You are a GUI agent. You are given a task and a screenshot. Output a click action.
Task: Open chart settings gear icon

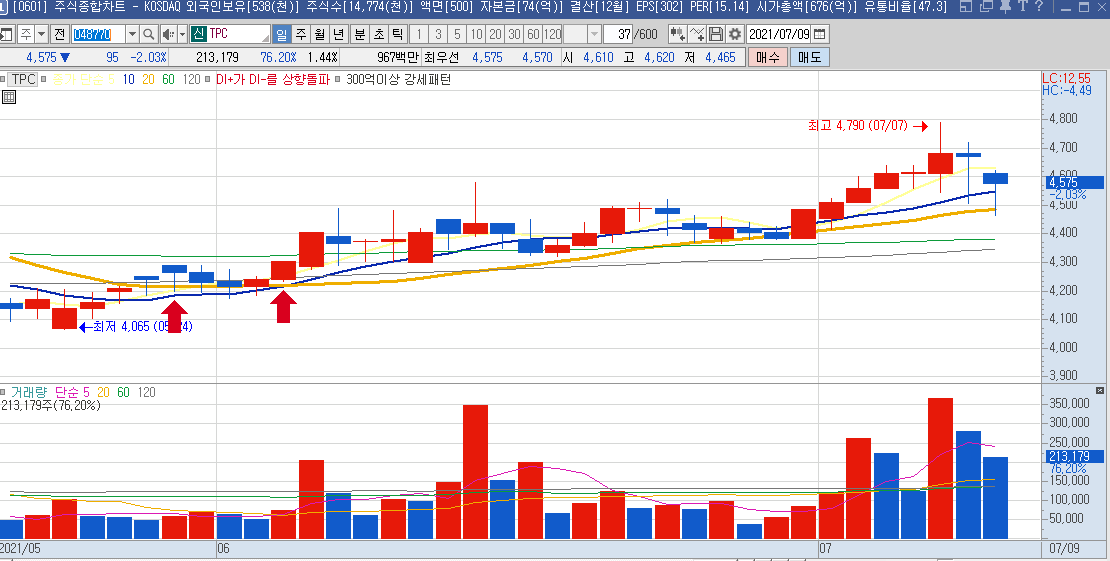[735, 34]
